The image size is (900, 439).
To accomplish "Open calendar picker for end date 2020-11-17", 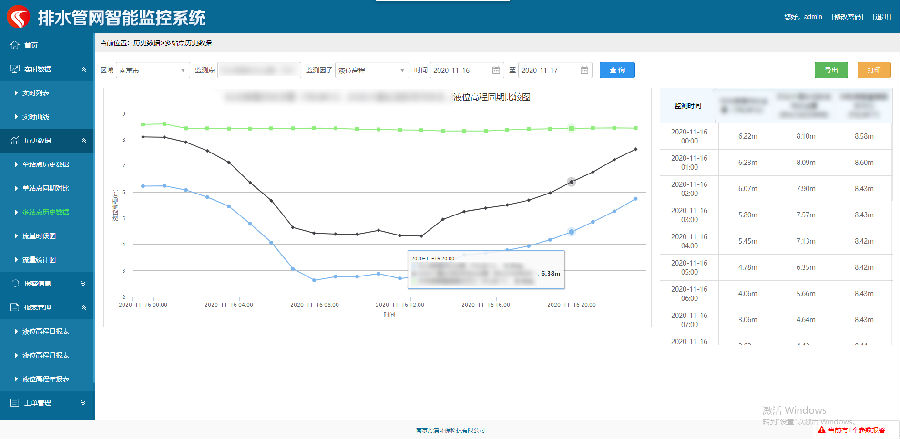I will 584,70.
